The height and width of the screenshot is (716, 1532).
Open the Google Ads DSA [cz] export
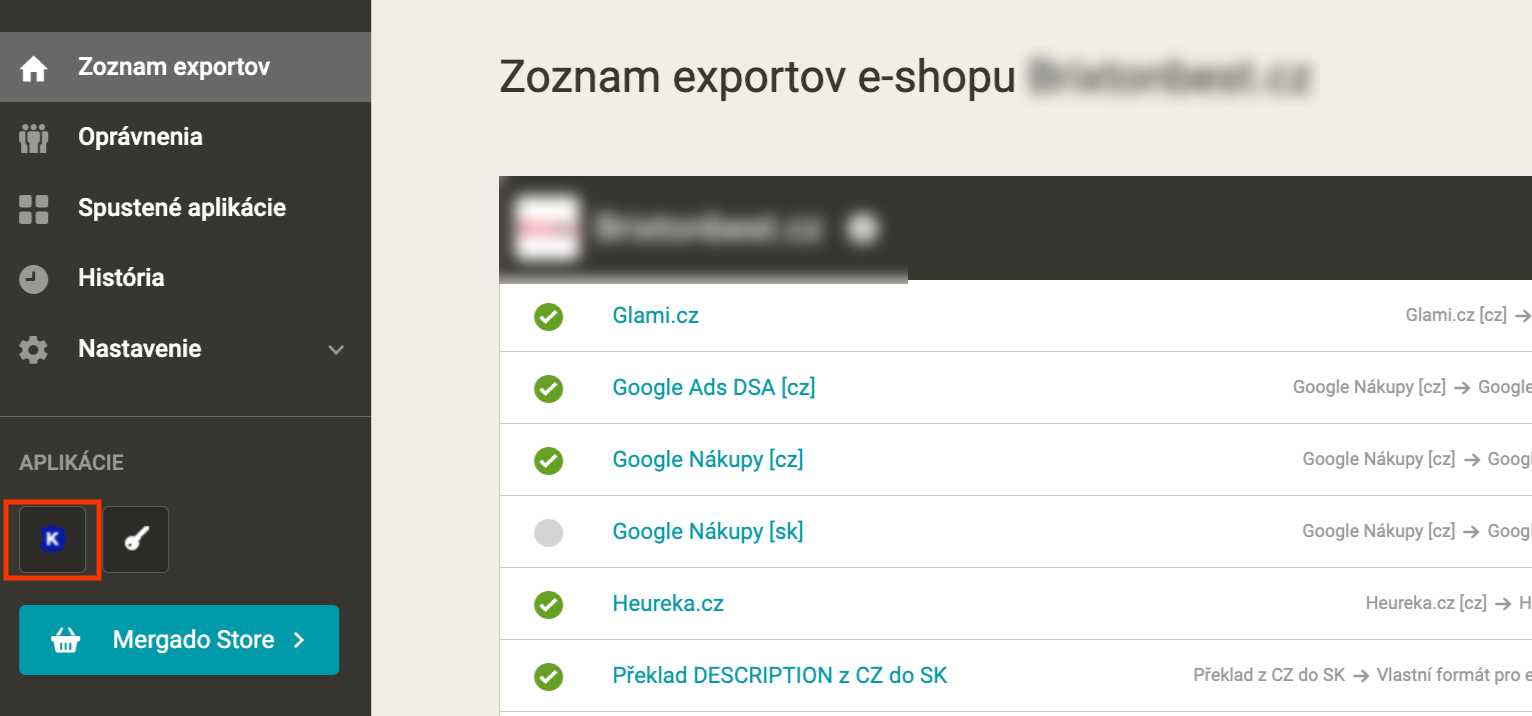(x=714, y=387)
